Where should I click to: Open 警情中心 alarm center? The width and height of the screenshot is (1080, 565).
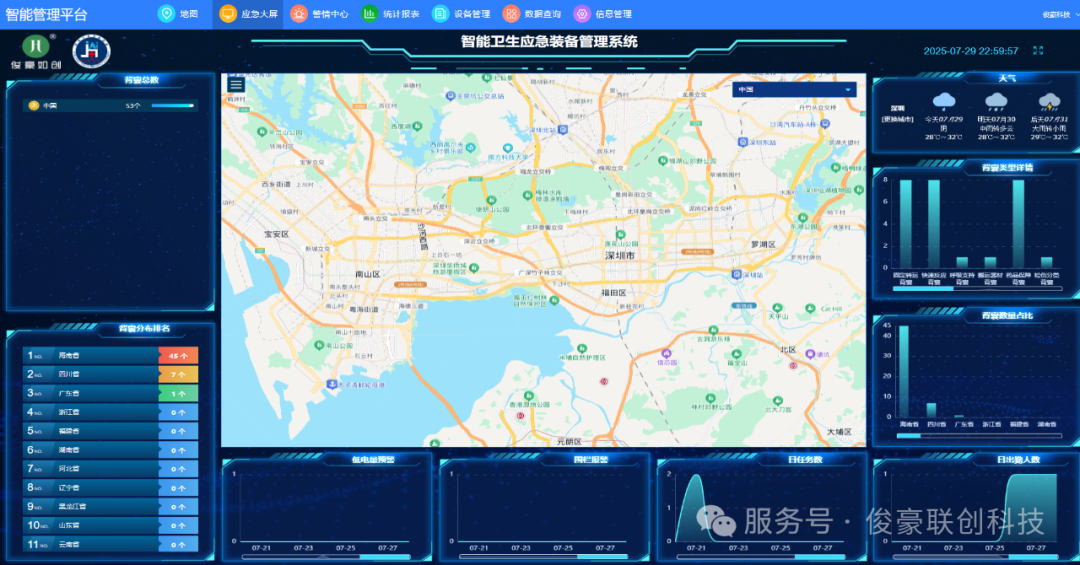tap(319, 14)
